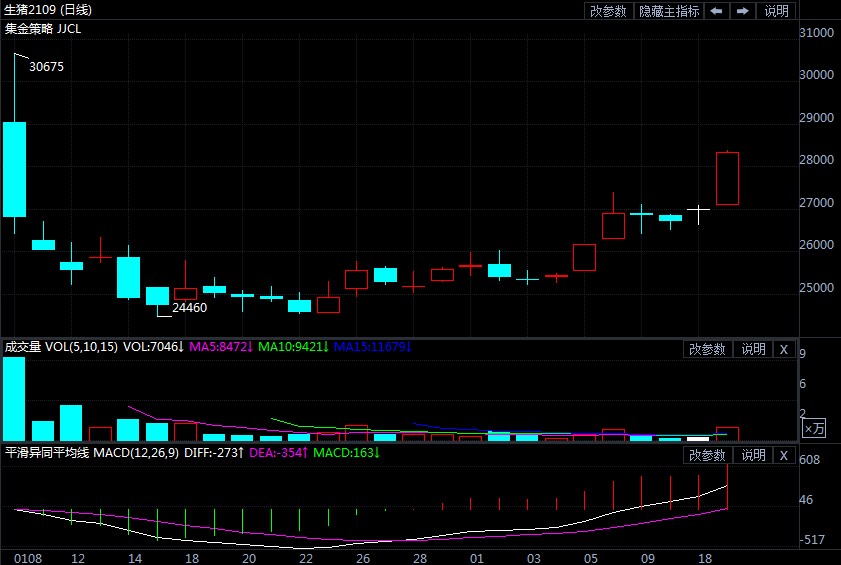841x565 pixels.
Task: Open 改参数 for the main chart
Action: [608, 11]
